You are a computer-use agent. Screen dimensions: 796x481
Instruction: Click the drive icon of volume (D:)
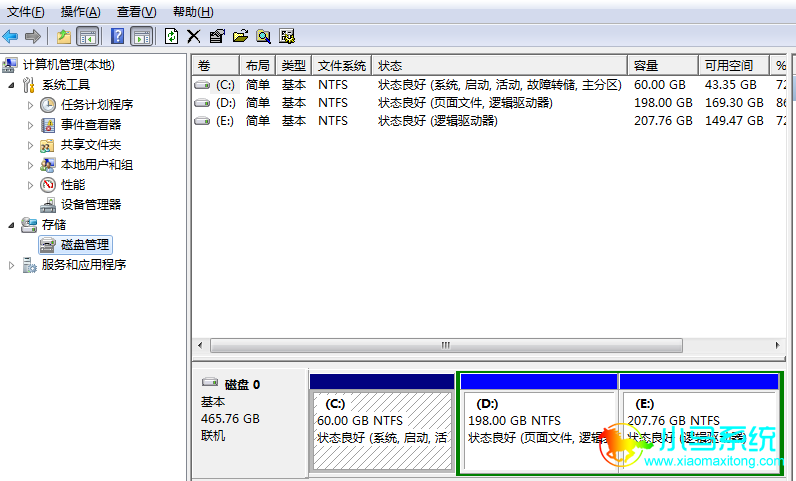(202, 103)
